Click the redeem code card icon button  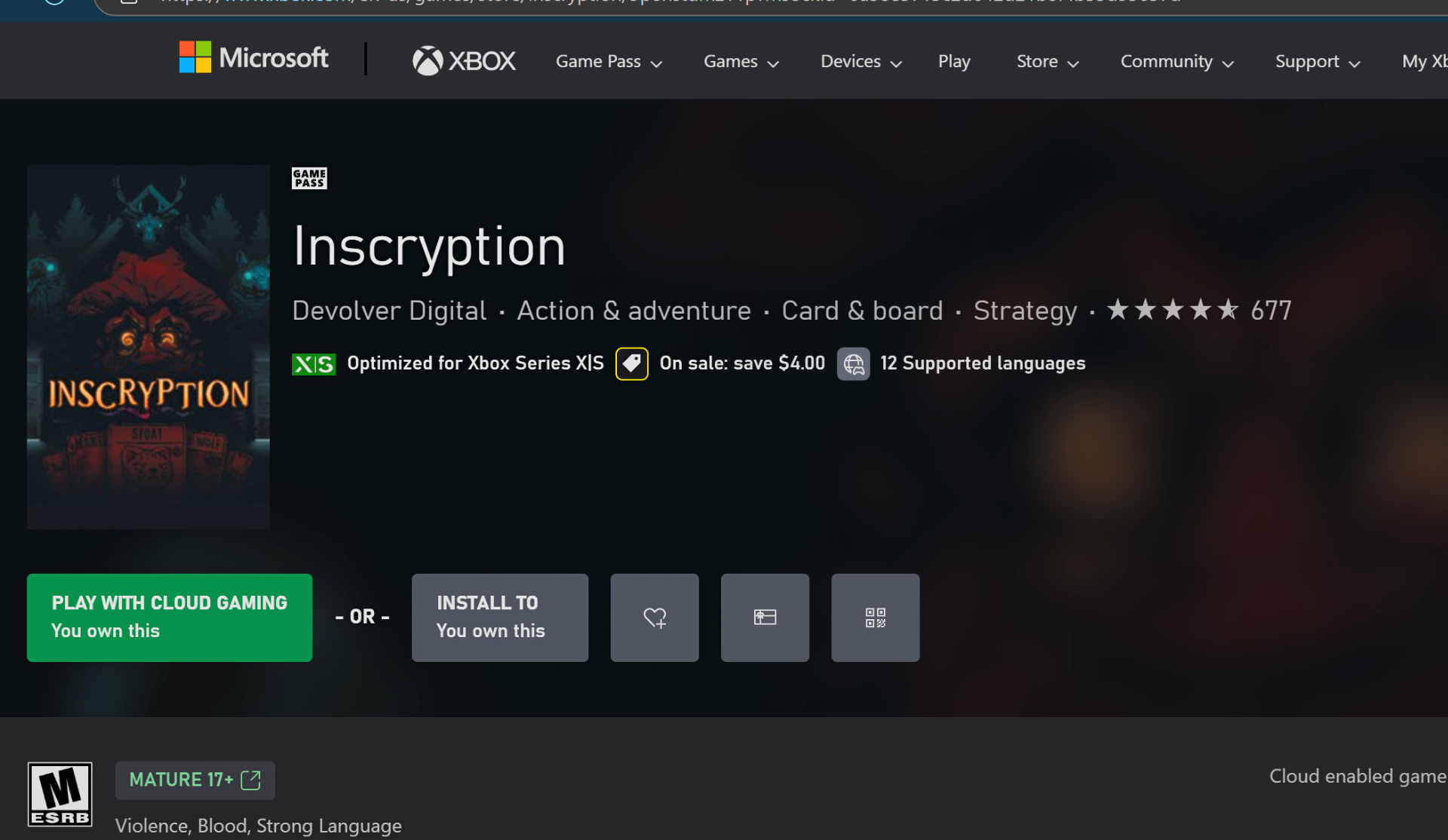(x=765, y=618)
